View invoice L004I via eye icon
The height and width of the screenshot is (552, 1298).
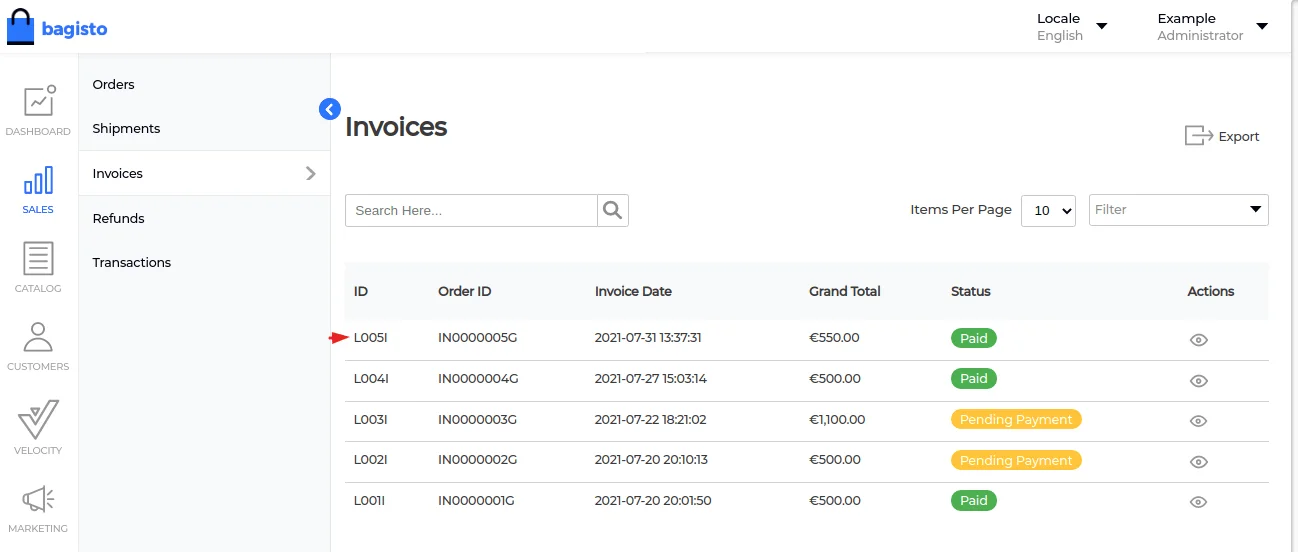[1199, 381]
